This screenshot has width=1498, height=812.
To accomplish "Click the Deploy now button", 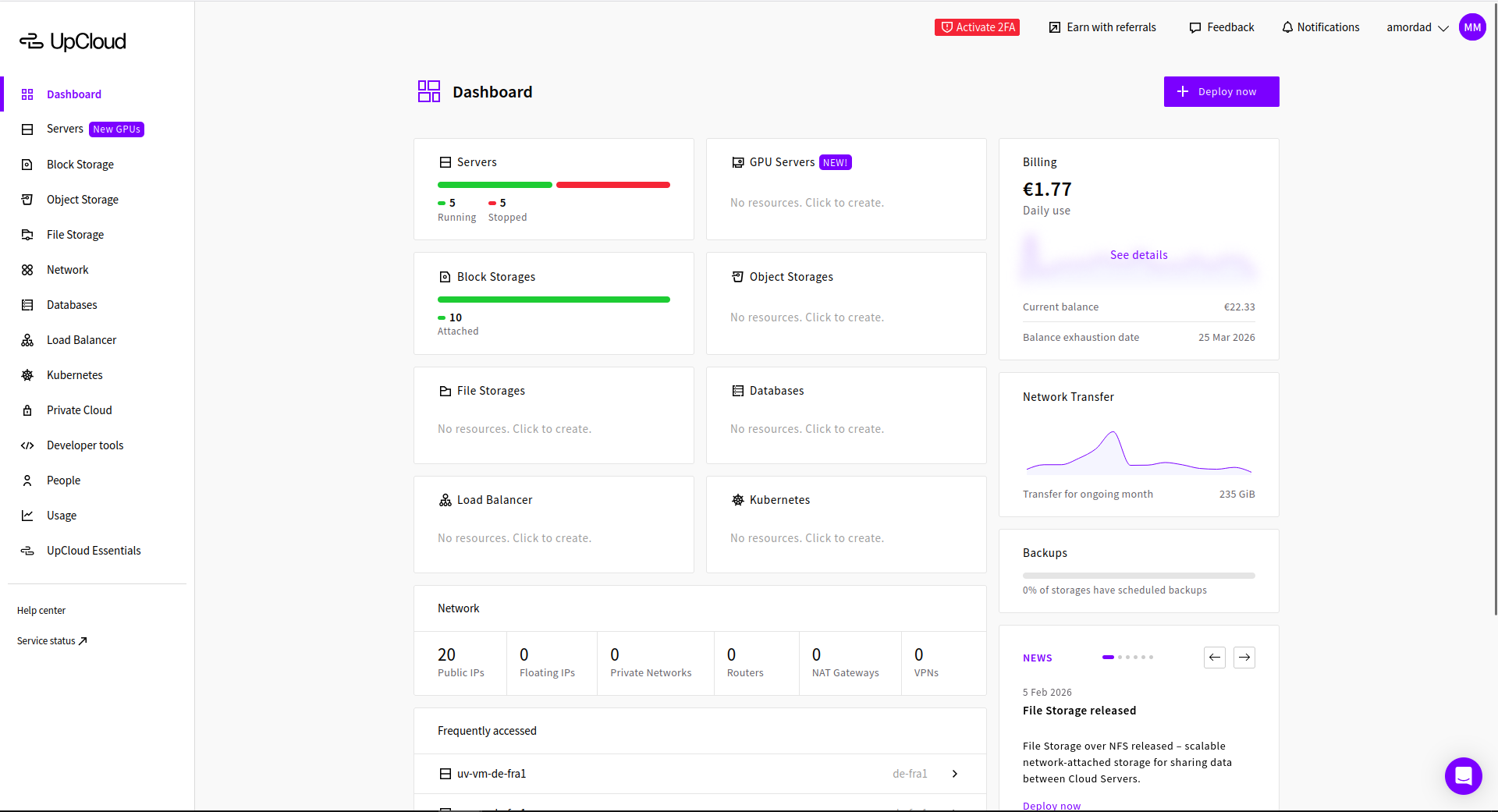I will pos(1221,91).
